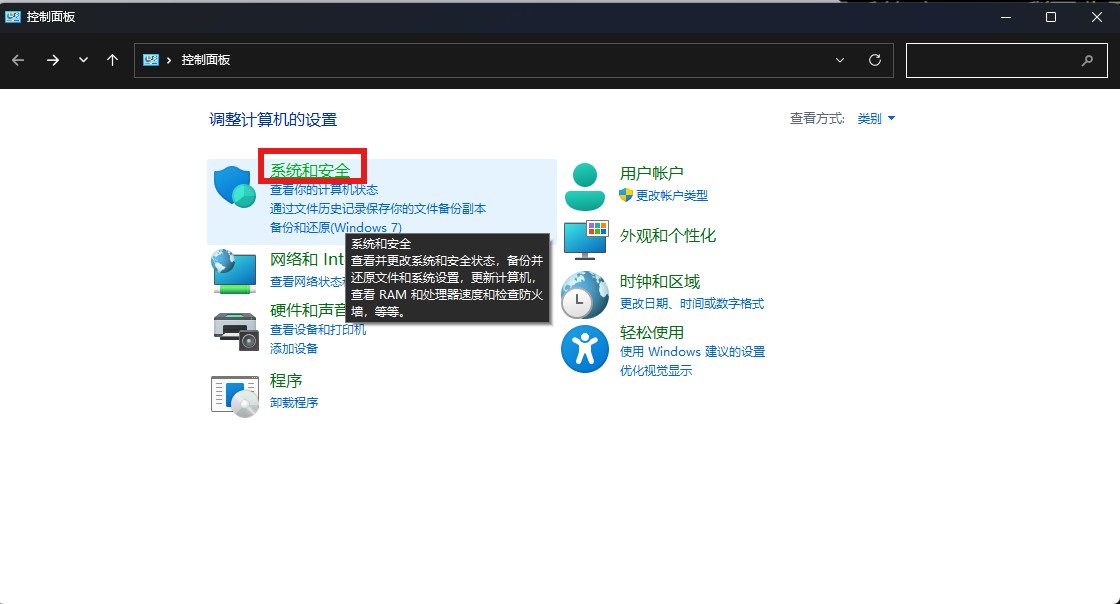Open the Hardware and Sound printer icon
The width and height of the screenshot is (1120, 604).
click(x=235, y=330)
